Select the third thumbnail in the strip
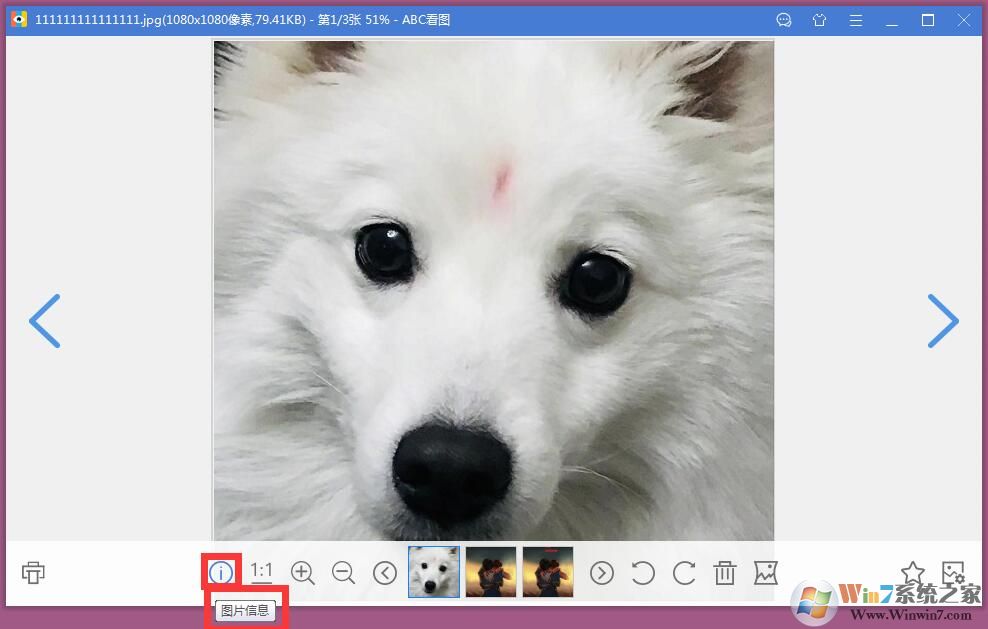 click(x=548, y=572)
